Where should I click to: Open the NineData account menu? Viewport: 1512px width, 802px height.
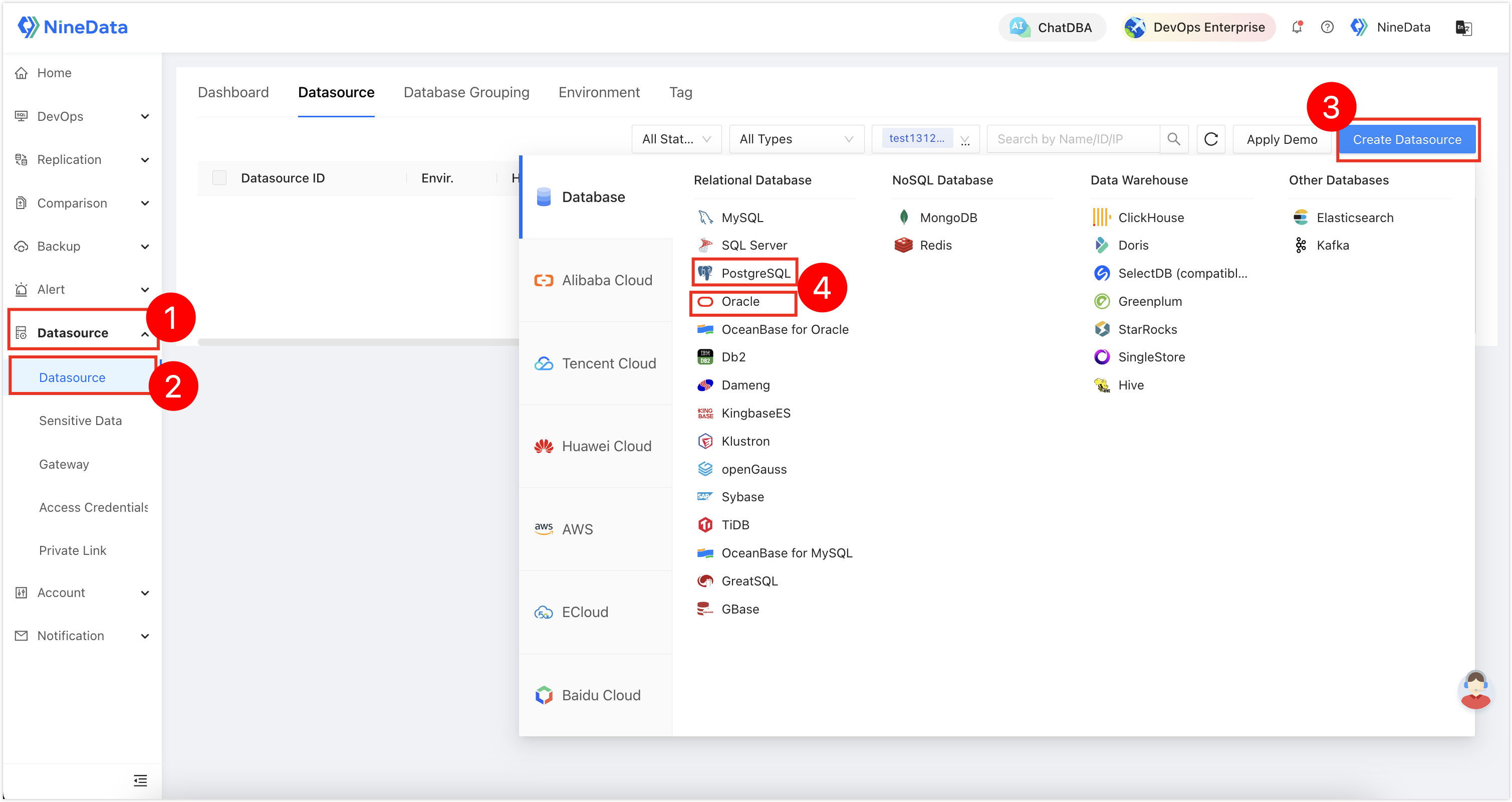pyautogui.click(x=1390, y=27)
